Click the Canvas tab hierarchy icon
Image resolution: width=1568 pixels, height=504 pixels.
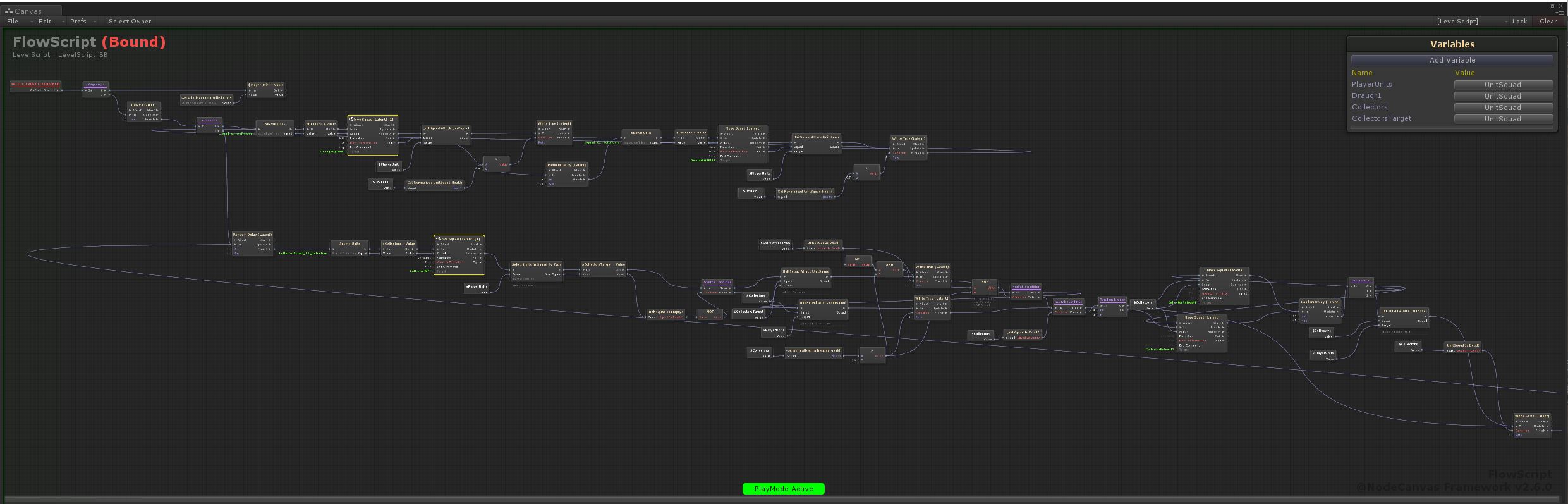click(9, 11)
